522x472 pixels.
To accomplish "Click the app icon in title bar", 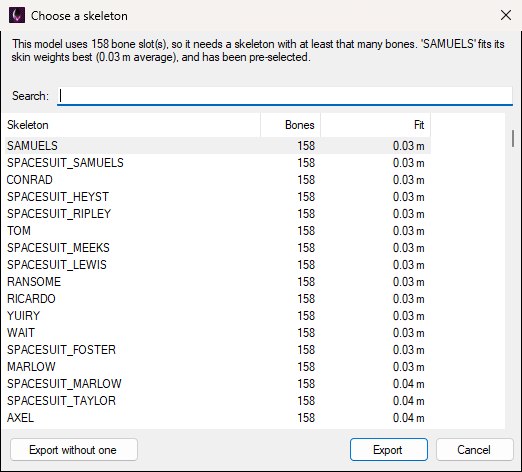I will click(17, 15).
